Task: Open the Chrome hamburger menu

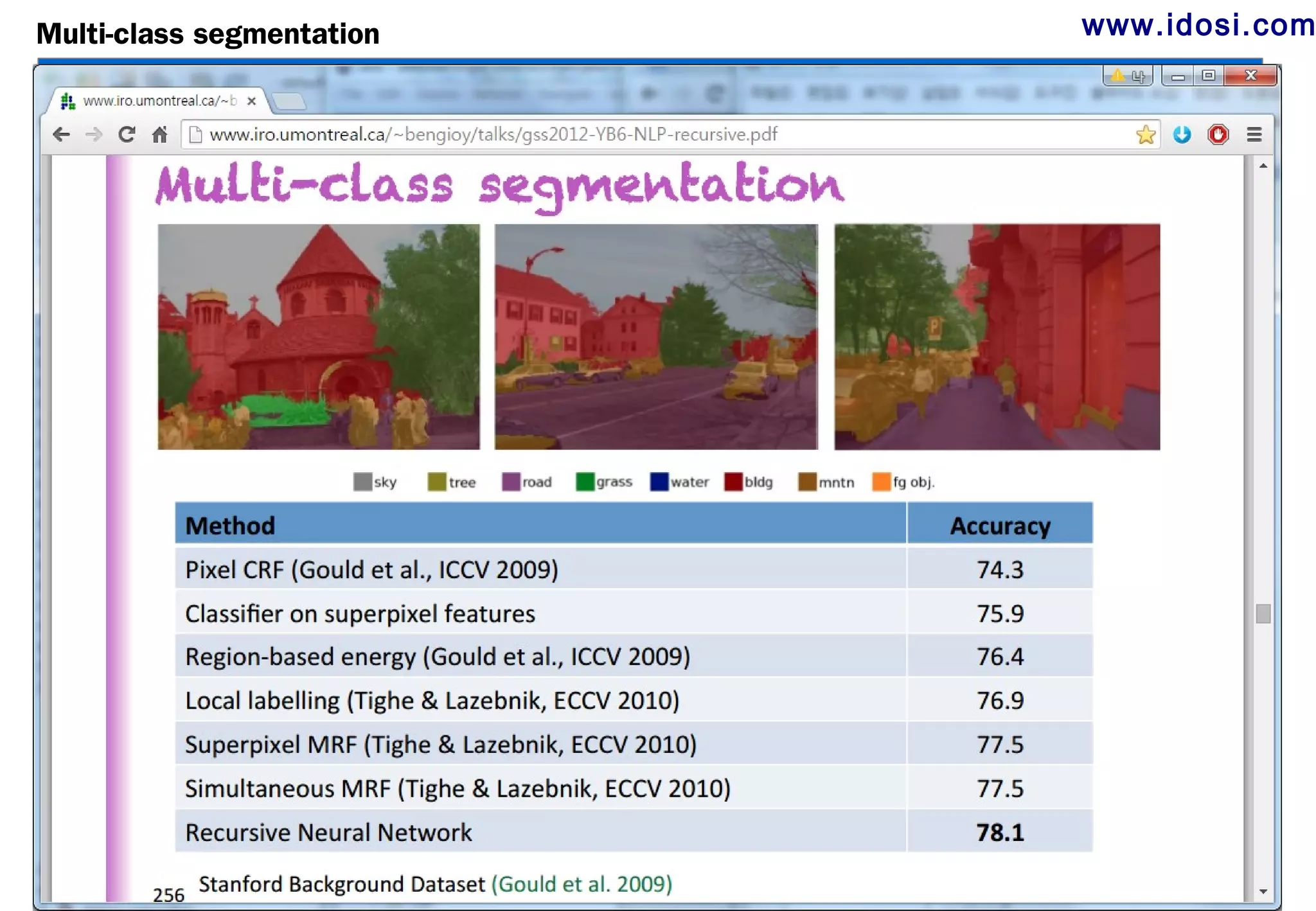Action: pyautogui.click(x=1254, y=134)
